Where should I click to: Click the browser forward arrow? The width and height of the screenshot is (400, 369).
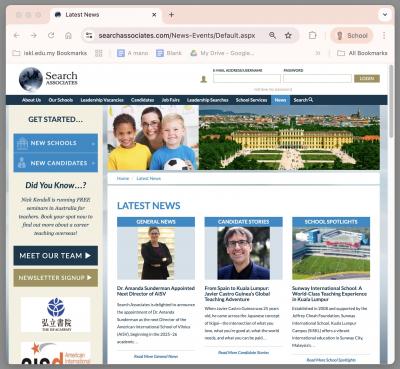point(34,35)
